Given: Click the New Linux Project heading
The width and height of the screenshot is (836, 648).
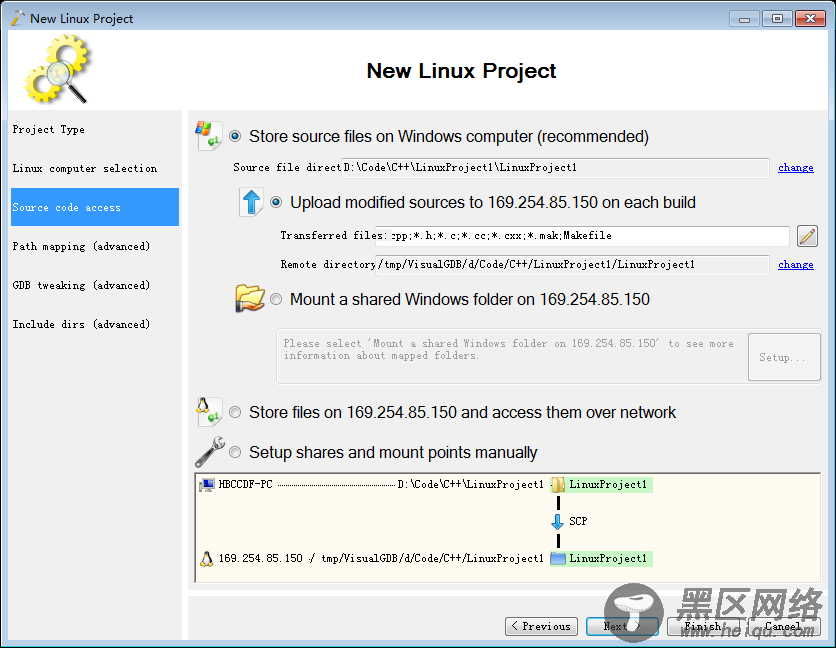Looking at the screenshot, I should (x=461, y=71).
